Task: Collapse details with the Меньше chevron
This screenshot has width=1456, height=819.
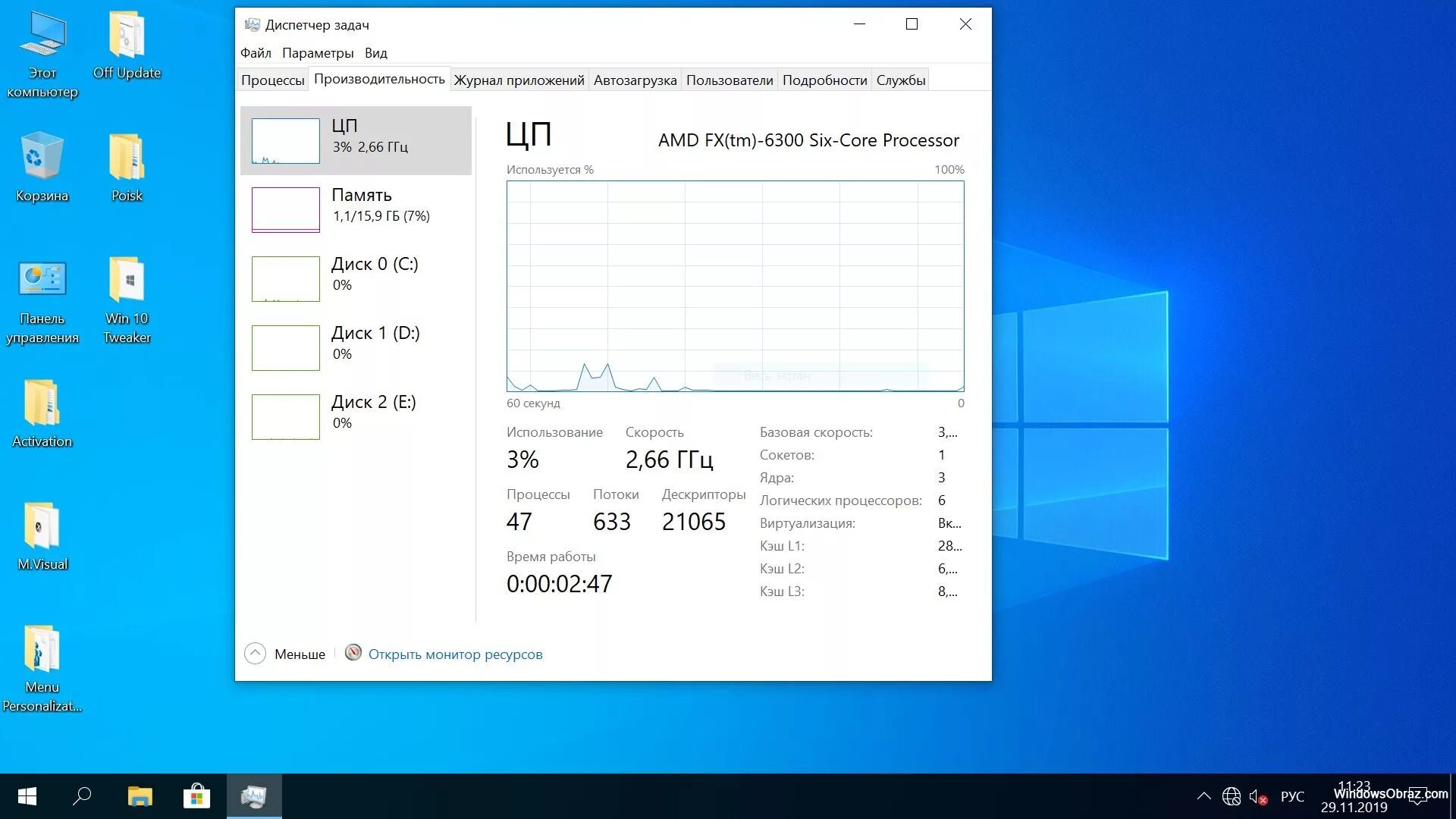Action: [256, 654]
